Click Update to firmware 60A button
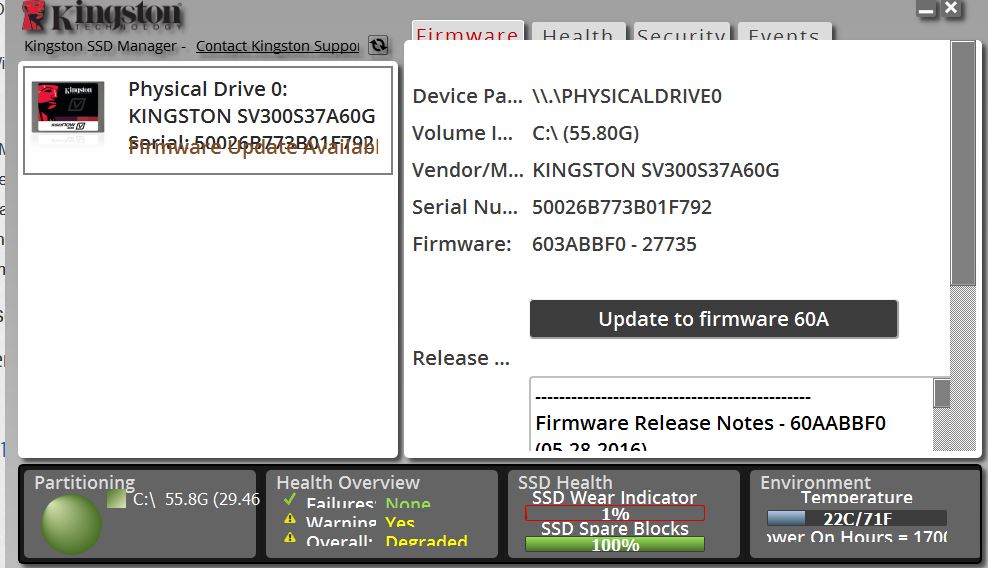 (713, 319)
